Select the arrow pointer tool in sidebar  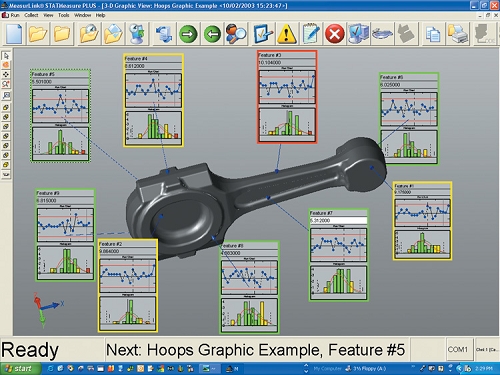click(6, 56)
